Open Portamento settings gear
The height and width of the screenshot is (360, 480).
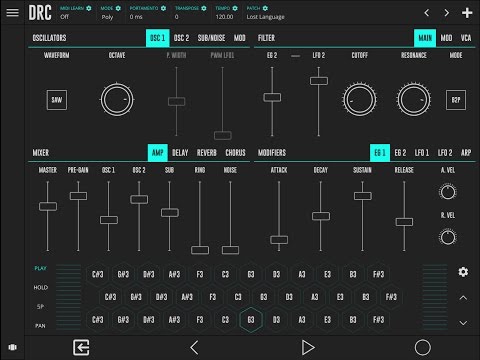click(163, 8)
